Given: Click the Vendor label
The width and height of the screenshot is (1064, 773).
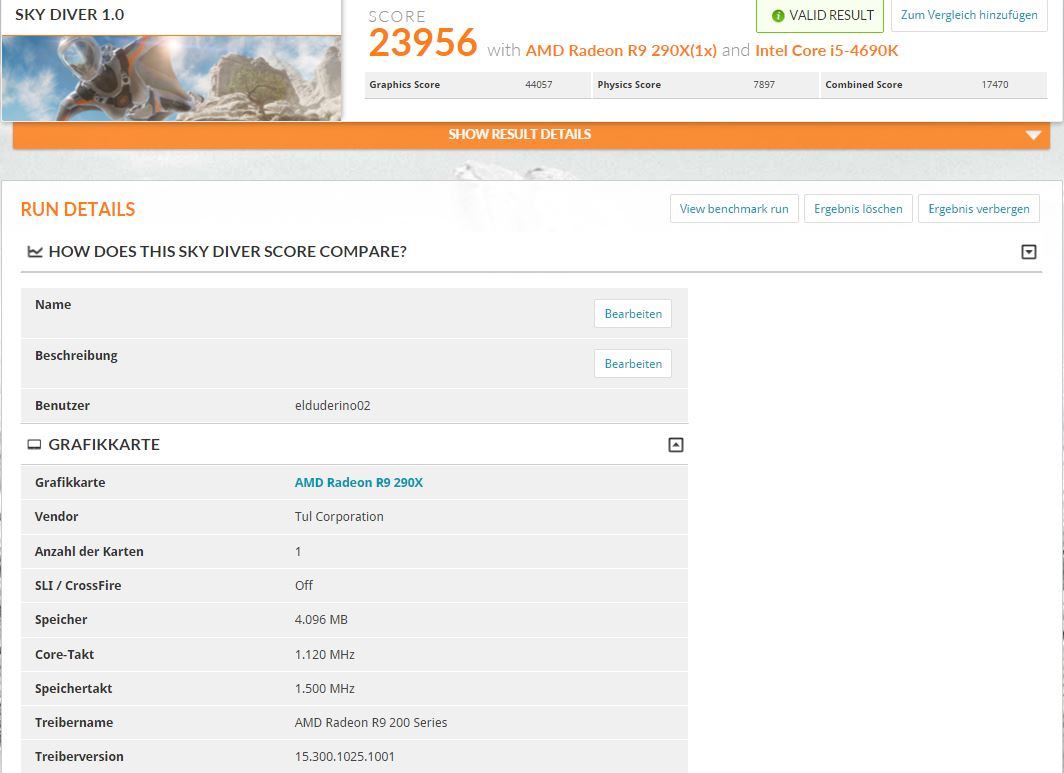Looking at the screenshot, I should tap(56, 516).
